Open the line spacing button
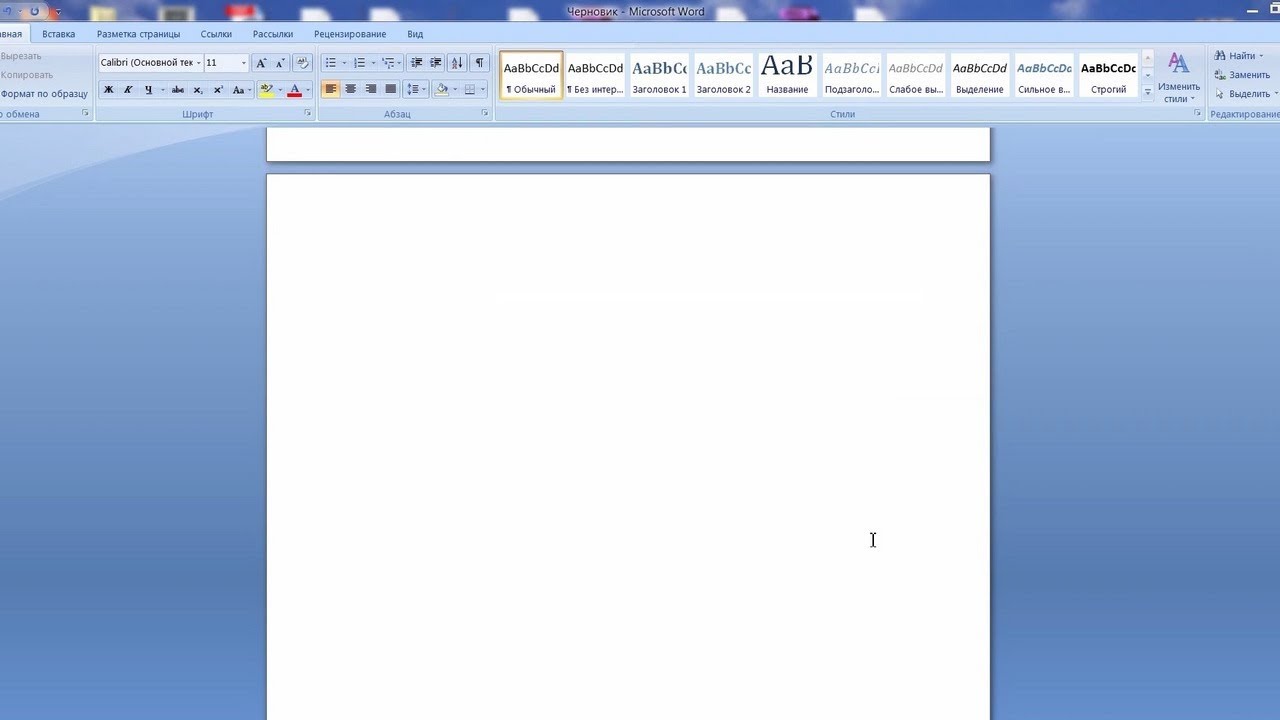Viewport: 1280px width, 720px height. coord(416,89)
